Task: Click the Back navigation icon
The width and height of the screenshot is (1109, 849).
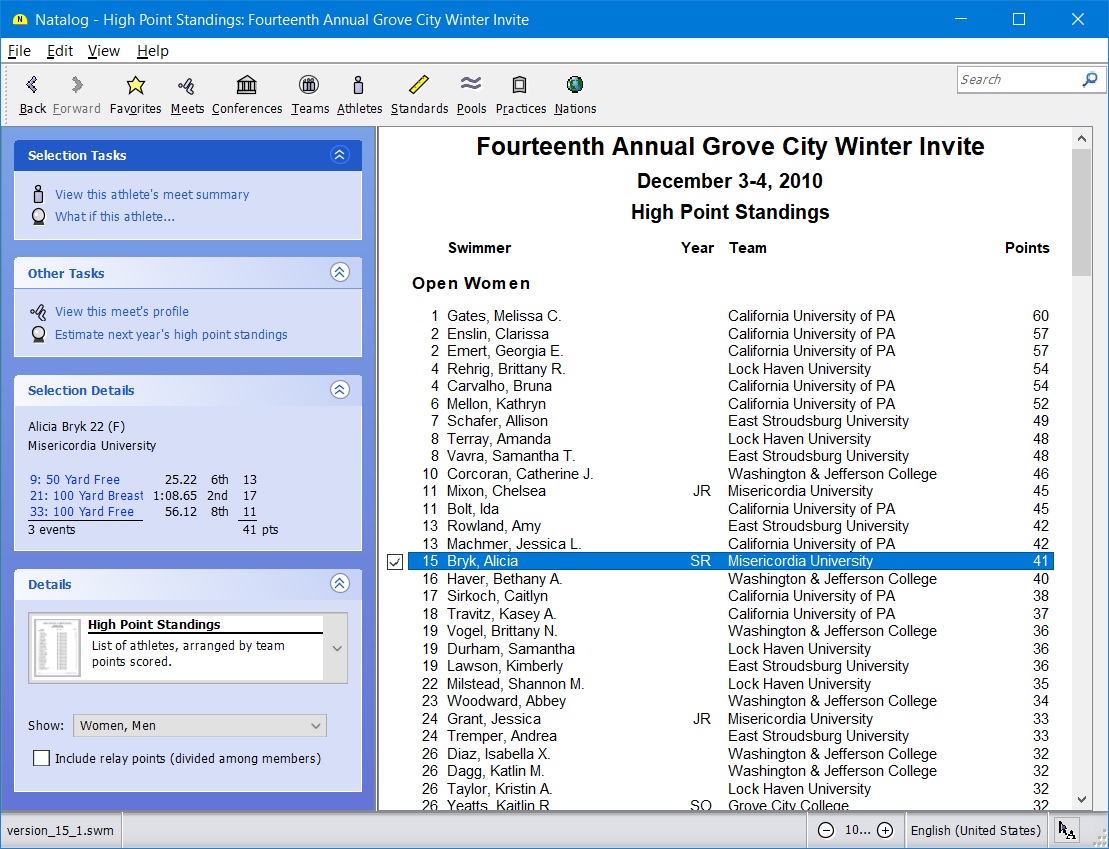Action: 32,85
